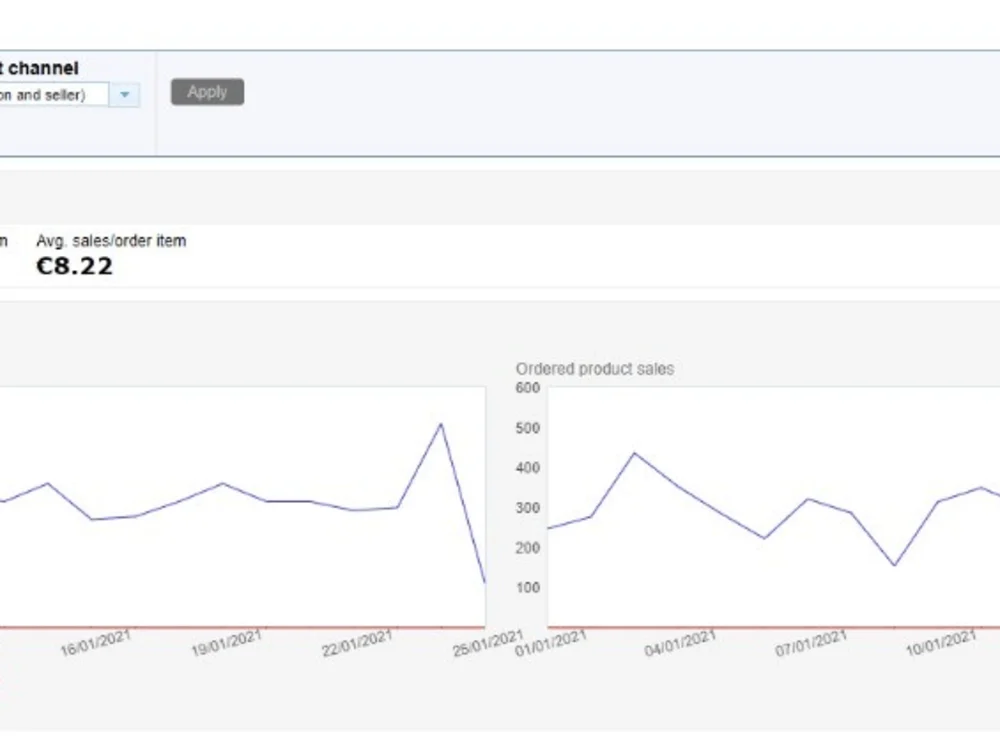
Task: Click the Apply button
Action: (207, 92)
